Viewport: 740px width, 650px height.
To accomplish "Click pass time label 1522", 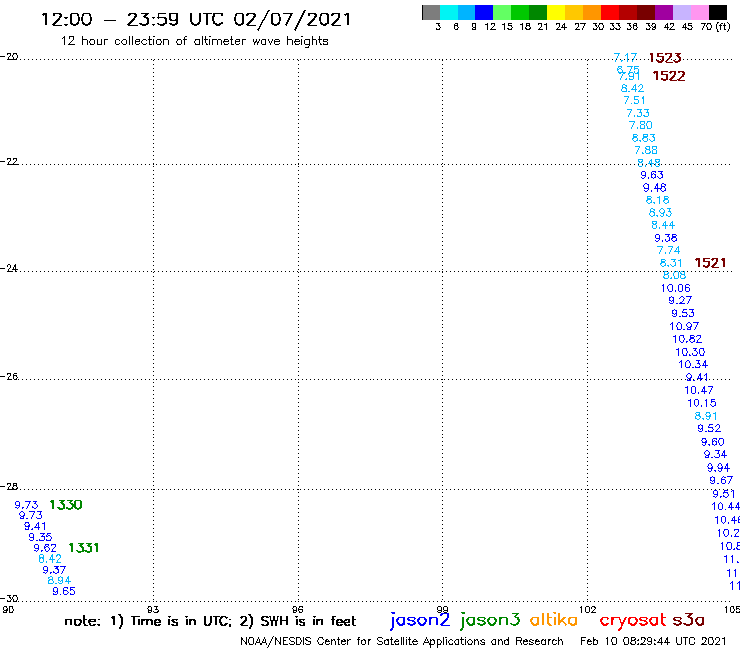I will pos(669,76).
